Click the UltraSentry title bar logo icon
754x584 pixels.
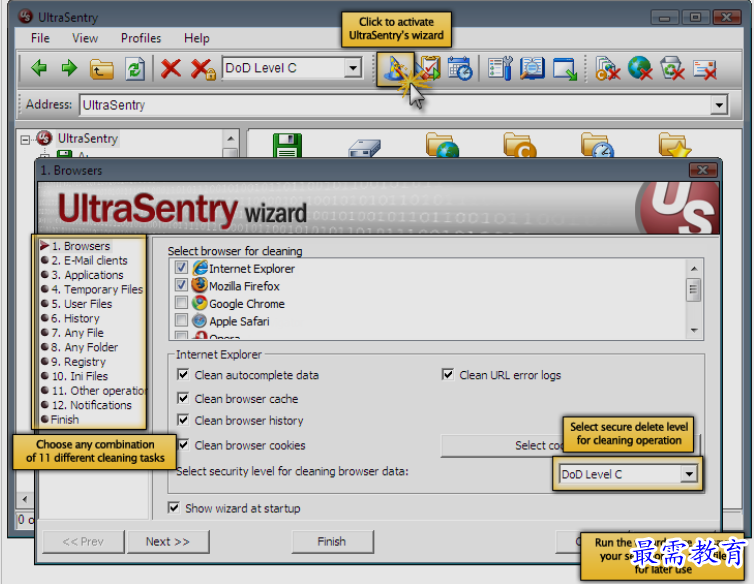(x=25, y=16)
